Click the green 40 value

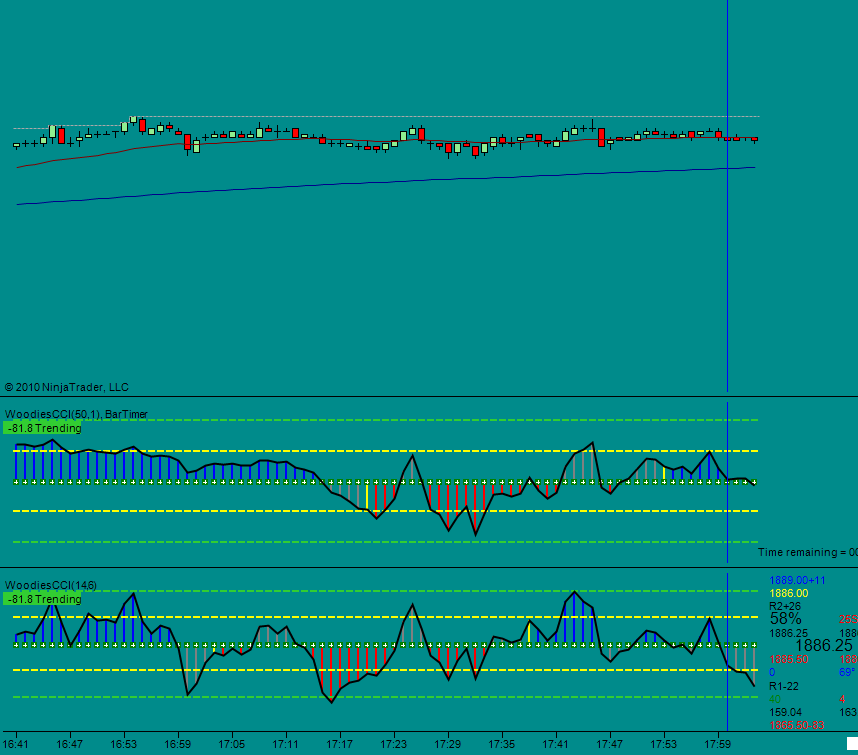[775, 699]
